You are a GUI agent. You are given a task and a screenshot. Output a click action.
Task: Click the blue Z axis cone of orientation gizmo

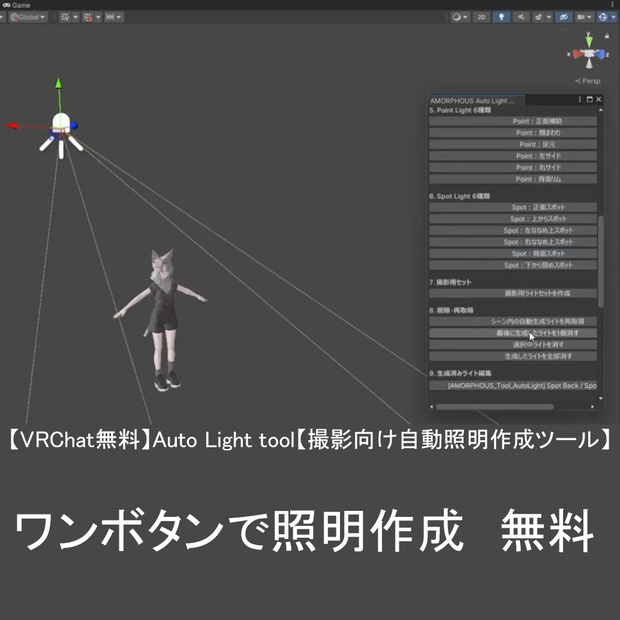click(601, 54)
